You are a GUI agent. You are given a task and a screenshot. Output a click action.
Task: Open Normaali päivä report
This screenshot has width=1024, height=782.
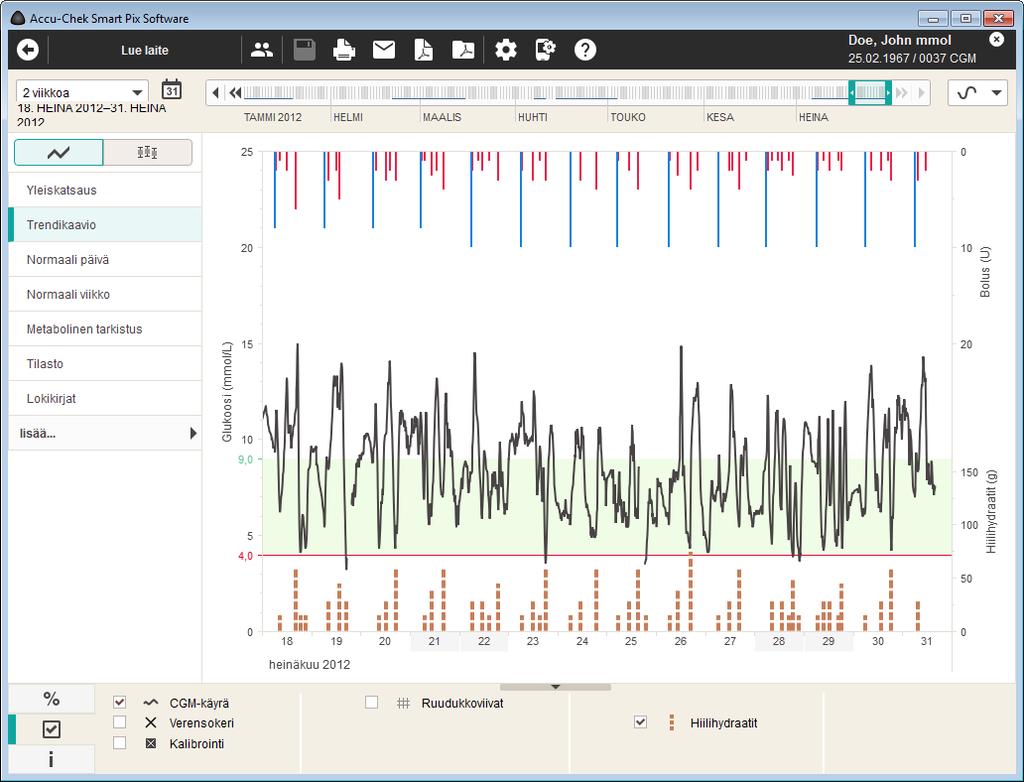104,259
